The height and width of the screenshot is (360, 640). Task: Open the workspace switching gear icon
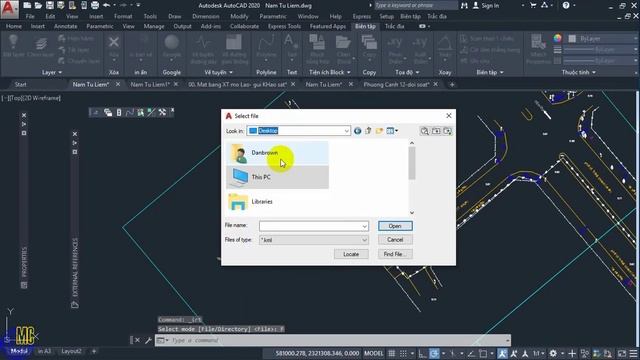point(553,353)
